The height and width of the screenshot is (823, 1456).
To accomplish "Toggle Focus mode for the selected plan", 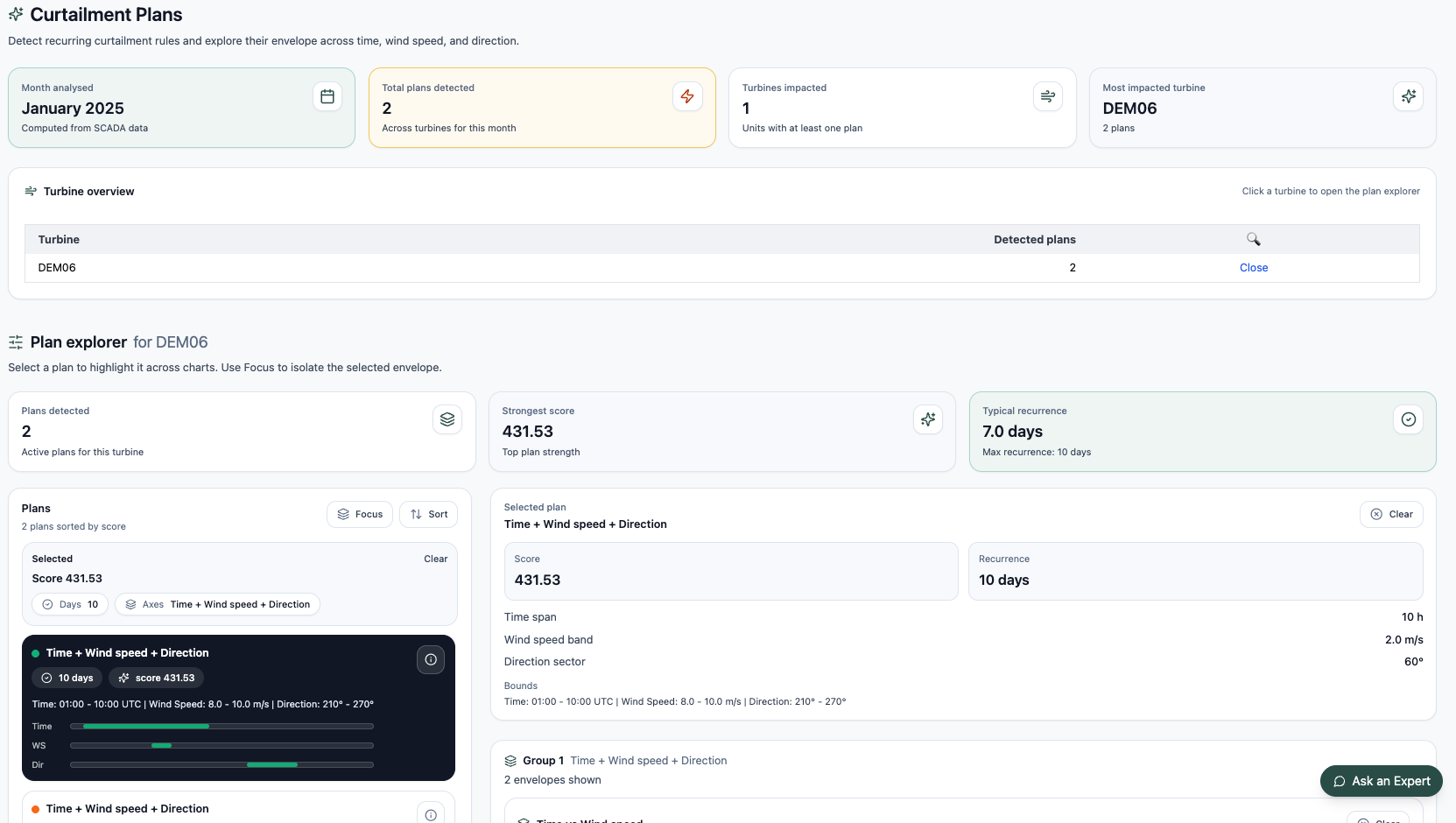I will pyautogui.click(x=360, y=514).
